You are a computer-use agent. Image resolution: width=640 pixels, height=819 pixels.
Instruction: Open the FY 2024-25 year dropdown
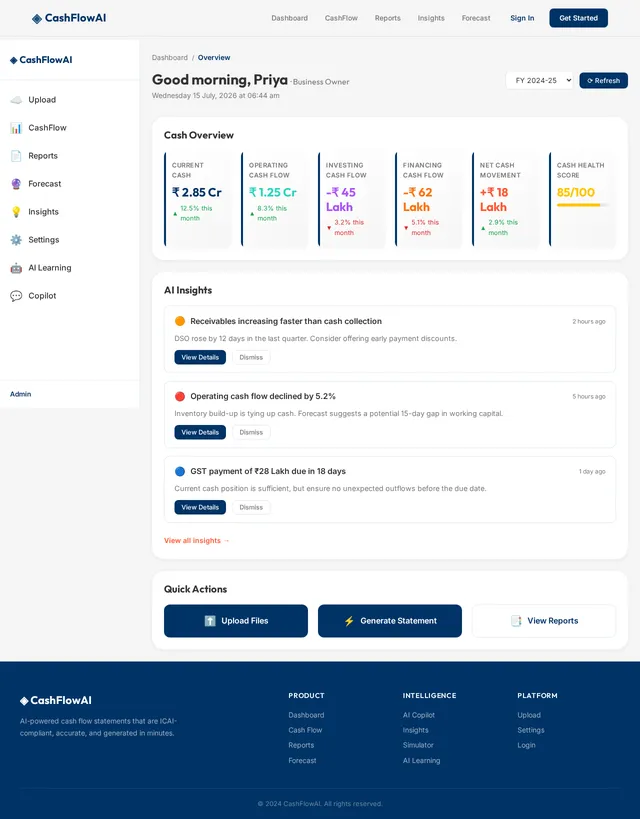click(539, 80)
